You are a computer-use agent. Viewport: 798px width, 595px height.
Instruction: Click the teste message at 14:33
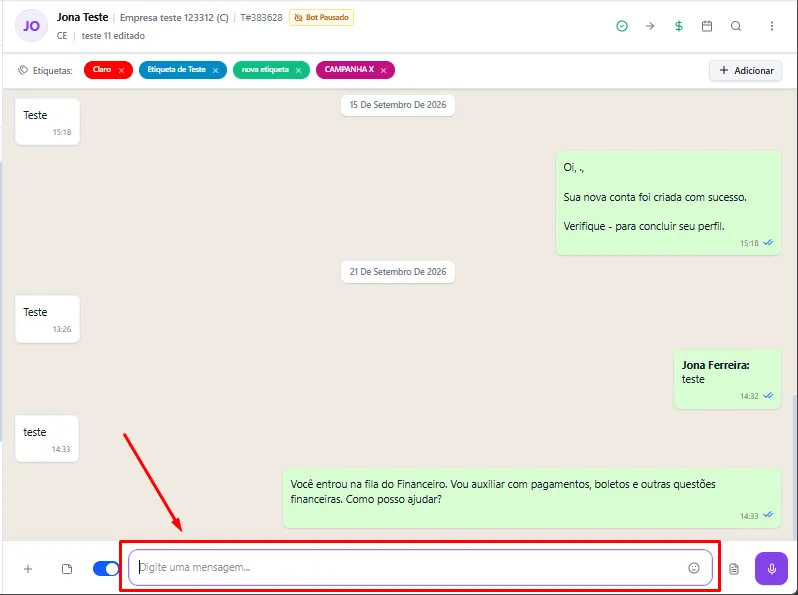pos(47,438)
